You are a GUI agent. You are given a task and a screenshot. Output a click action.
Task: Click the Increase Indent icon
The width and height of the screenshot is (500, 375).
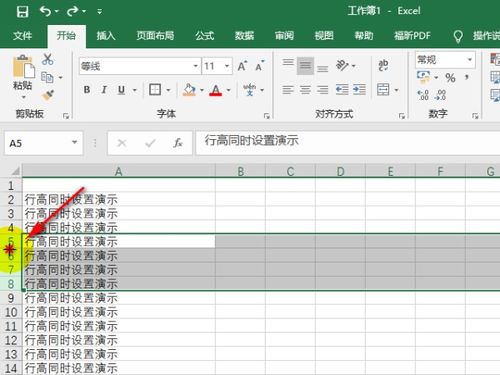click(x=359, y=90)
